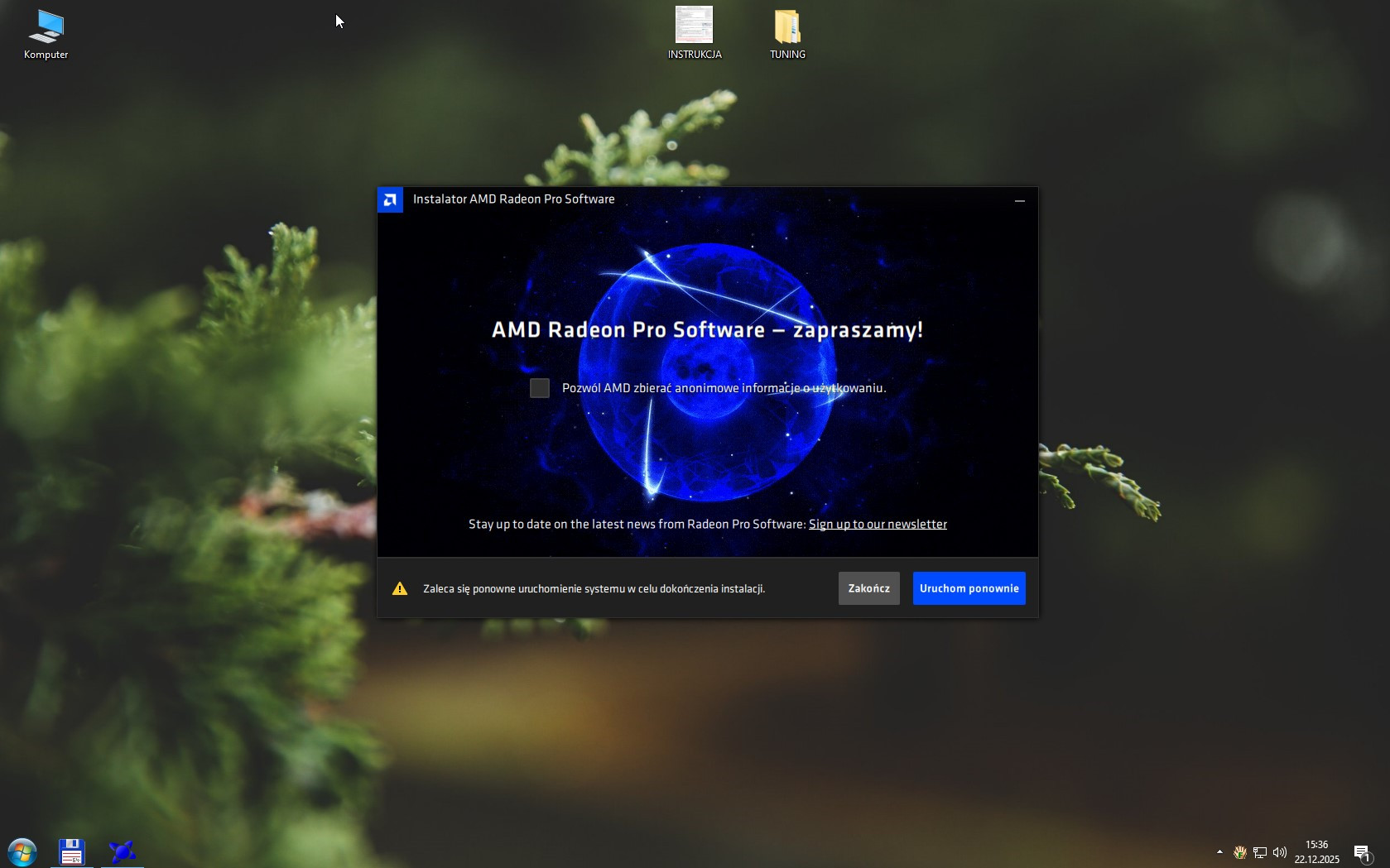Open the network tray icon
Viewport: 1390px width, 868px height.
[1260, 852]
